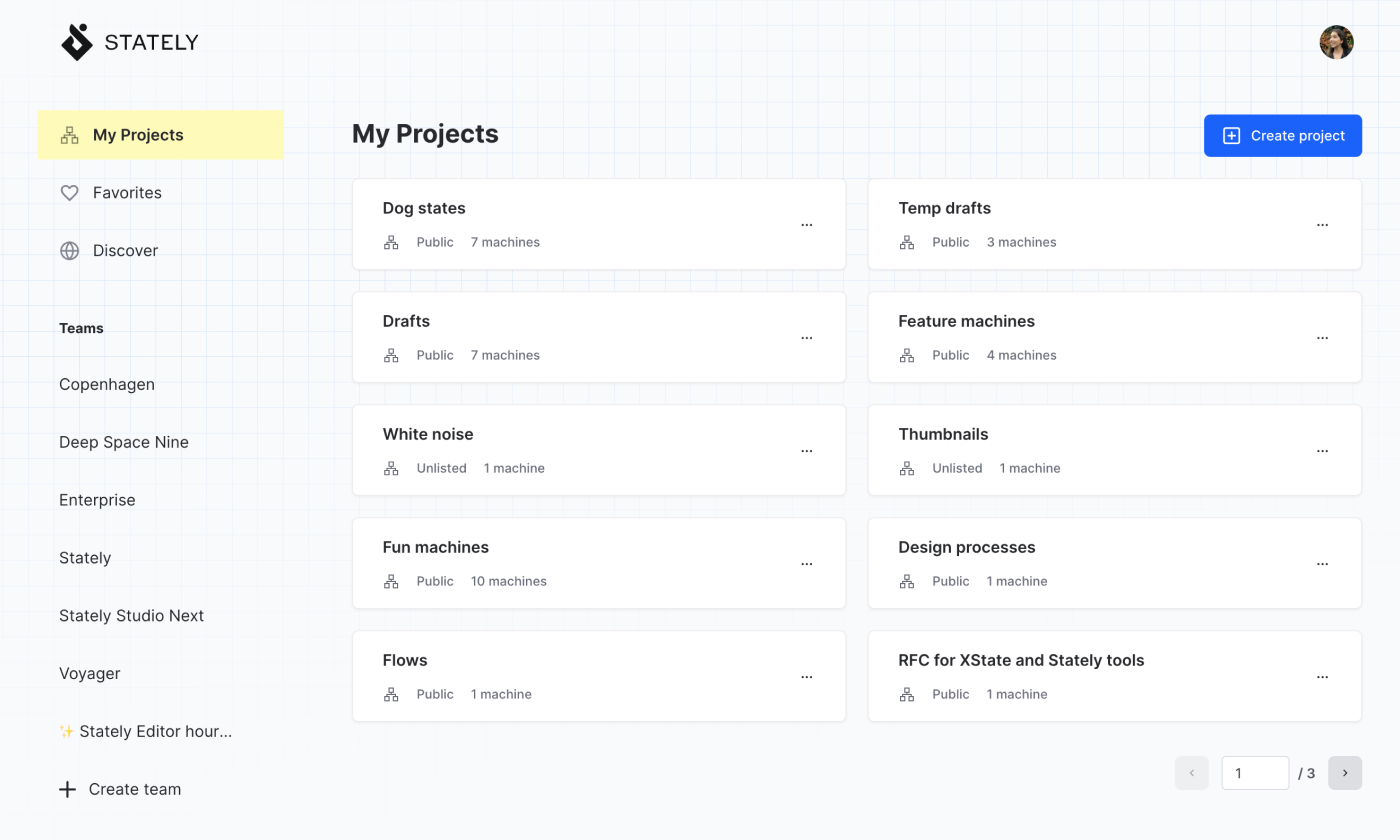Click the Stately logo icon
This screenshot has height=840, width=1400.
click(77, 42)
